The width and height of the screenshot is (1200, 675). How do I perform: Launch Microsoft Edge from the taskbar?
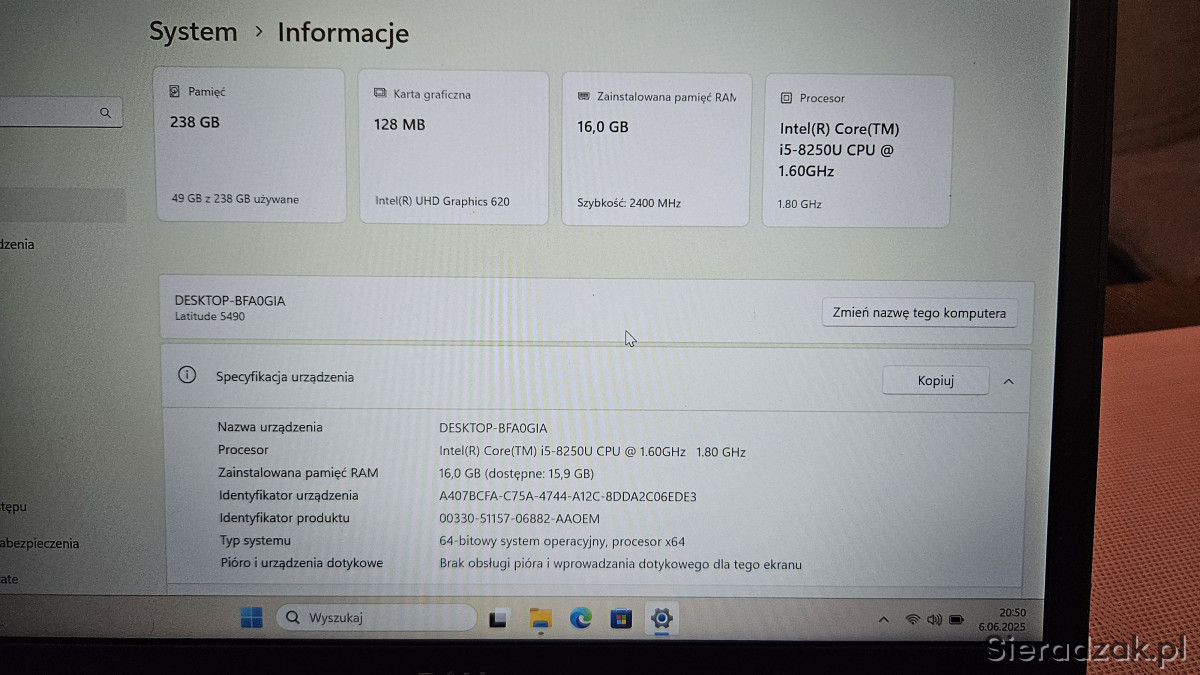(x=581, y=619)
